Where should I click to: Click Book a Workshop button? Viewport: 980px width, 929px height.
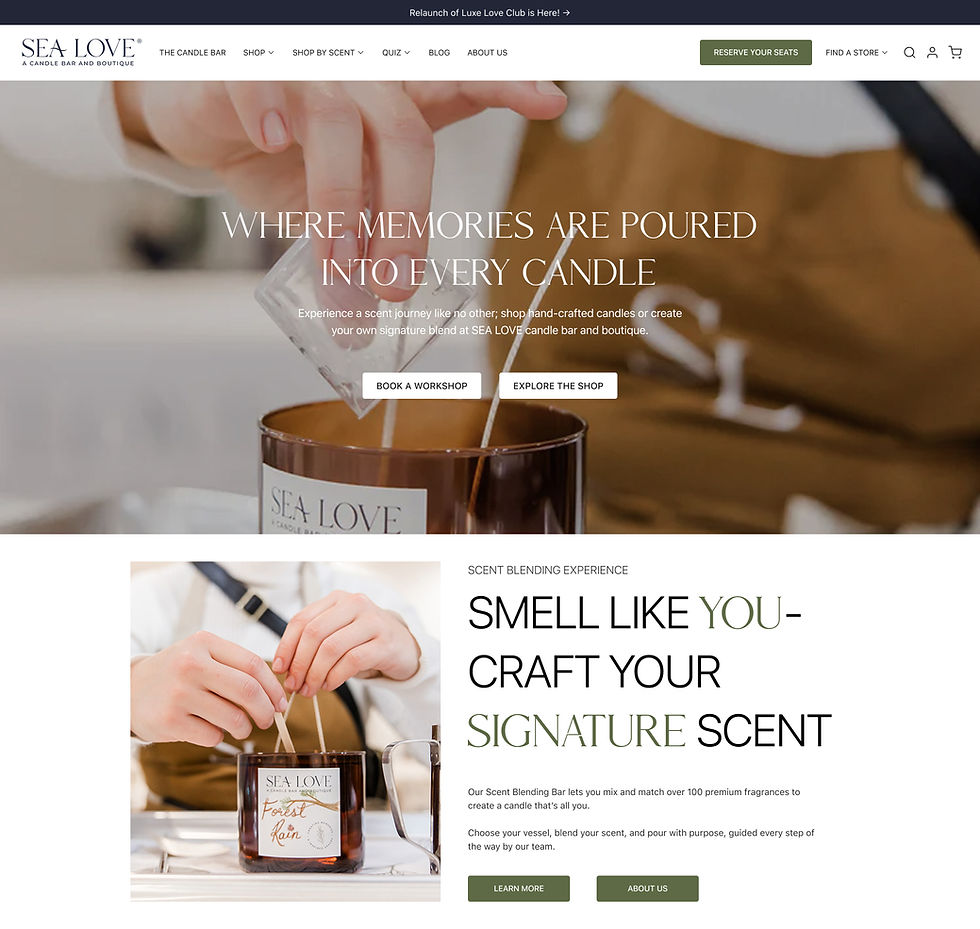click(422, 386)
